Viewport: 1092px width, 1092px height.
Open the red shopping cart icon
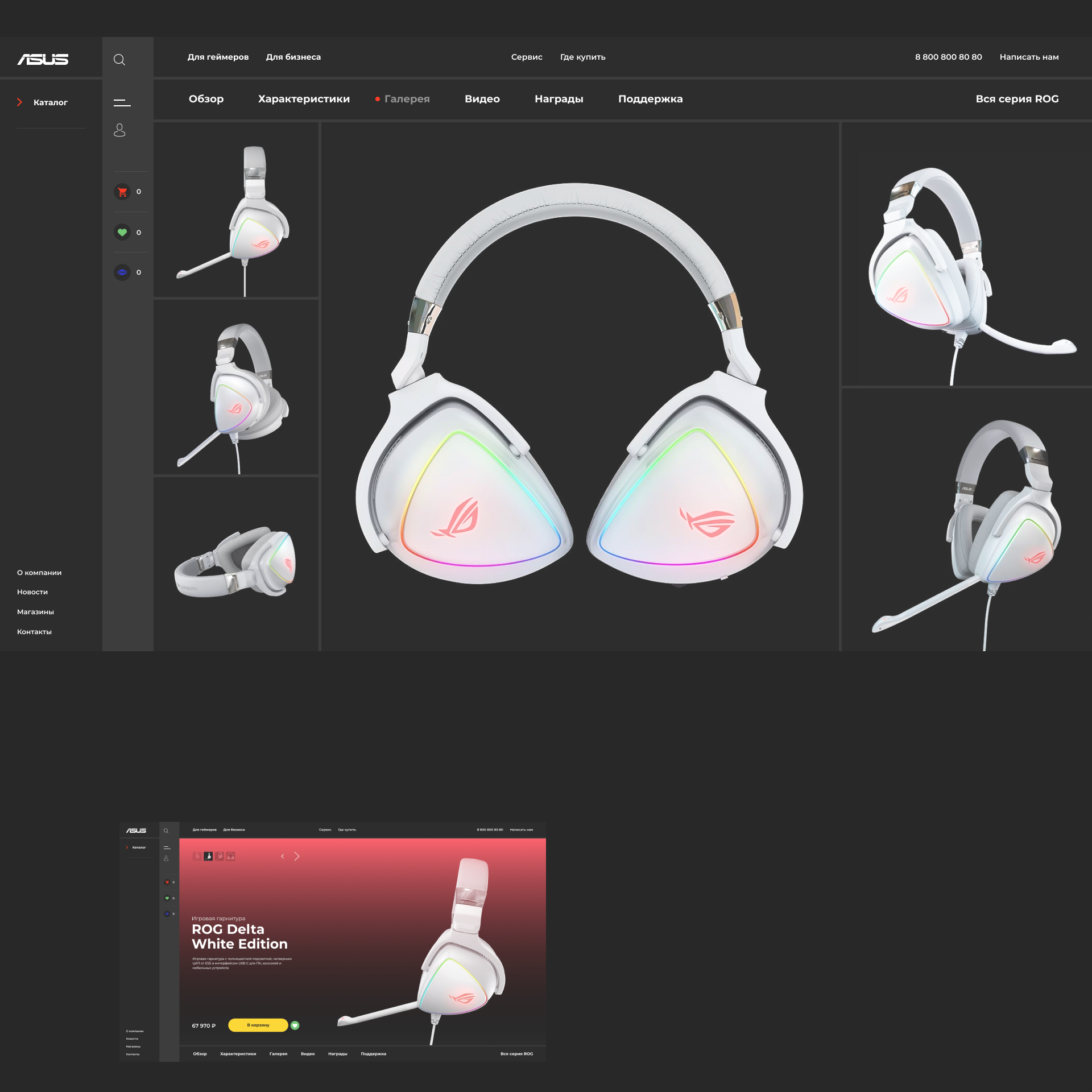[122, 192]
